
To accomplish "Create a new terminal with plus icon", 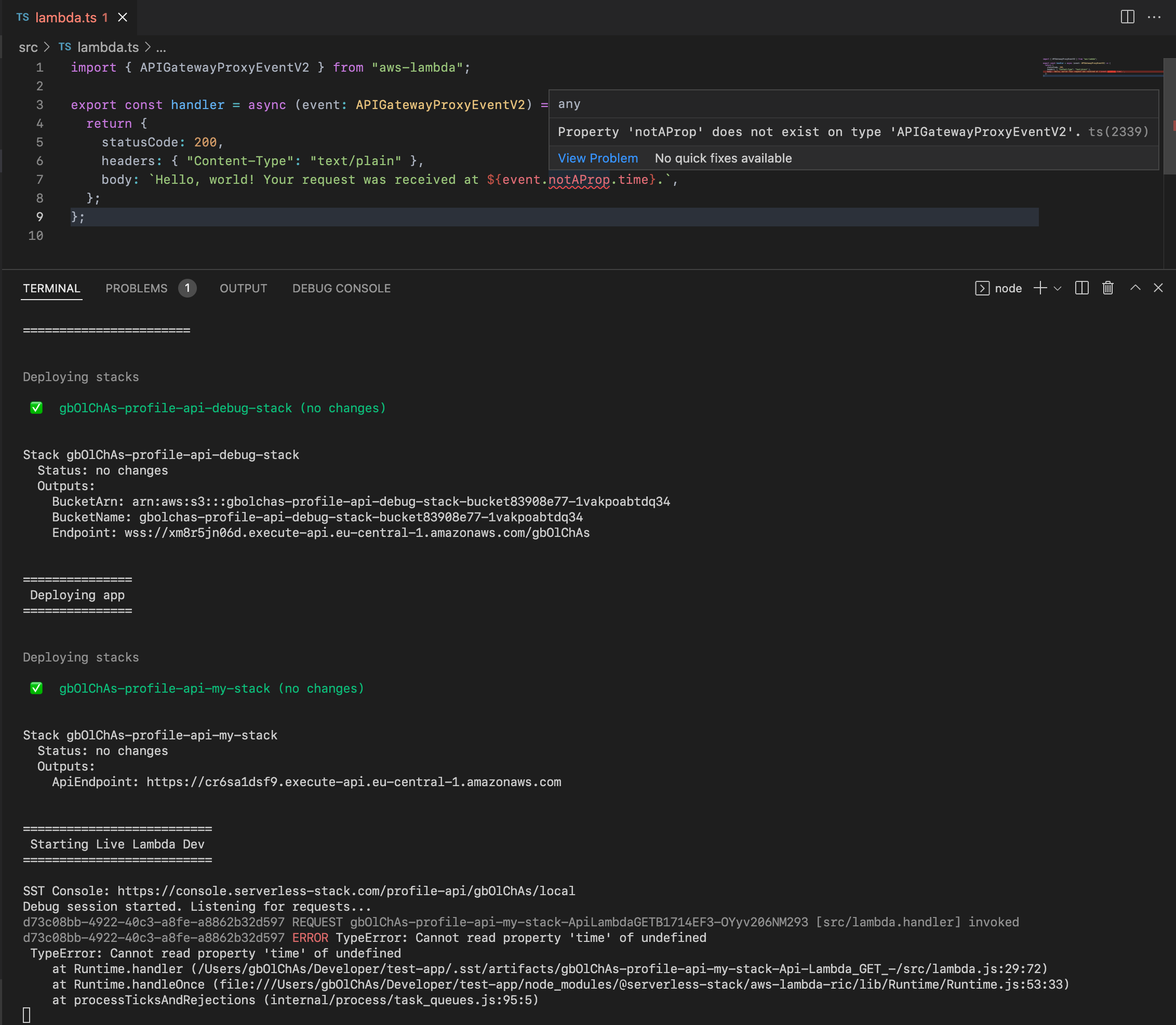I will point(1040,288).
